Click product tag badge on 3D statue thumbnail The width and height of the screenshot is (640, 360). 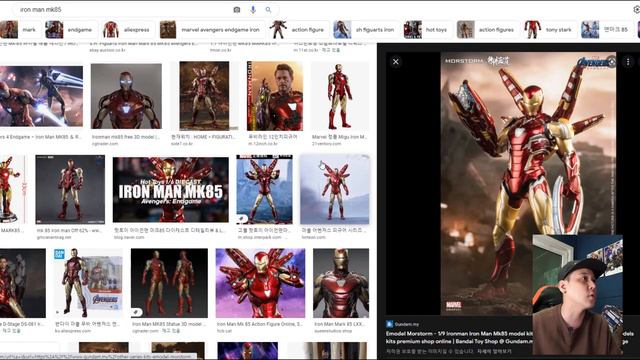136,312
